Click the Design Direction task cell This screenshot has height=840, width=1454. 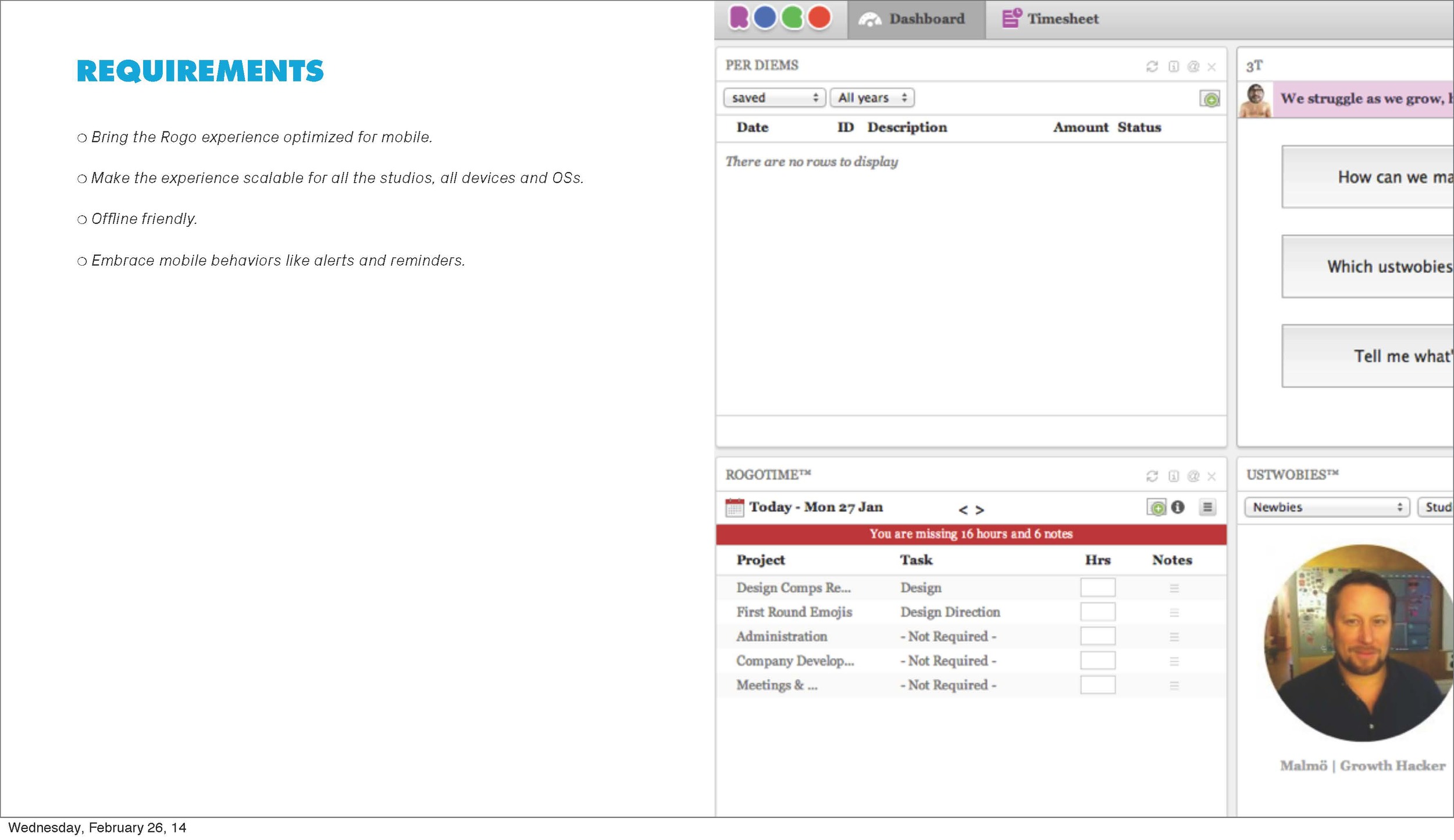[950, 612]
